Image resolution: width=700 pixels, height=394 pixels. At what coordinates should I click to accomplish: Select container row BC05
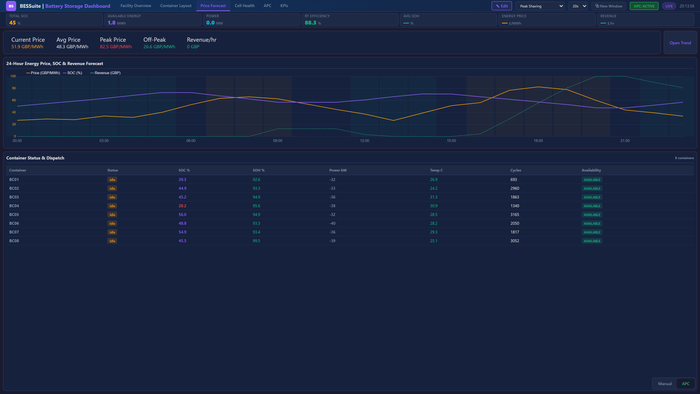(x=350, y=215)
